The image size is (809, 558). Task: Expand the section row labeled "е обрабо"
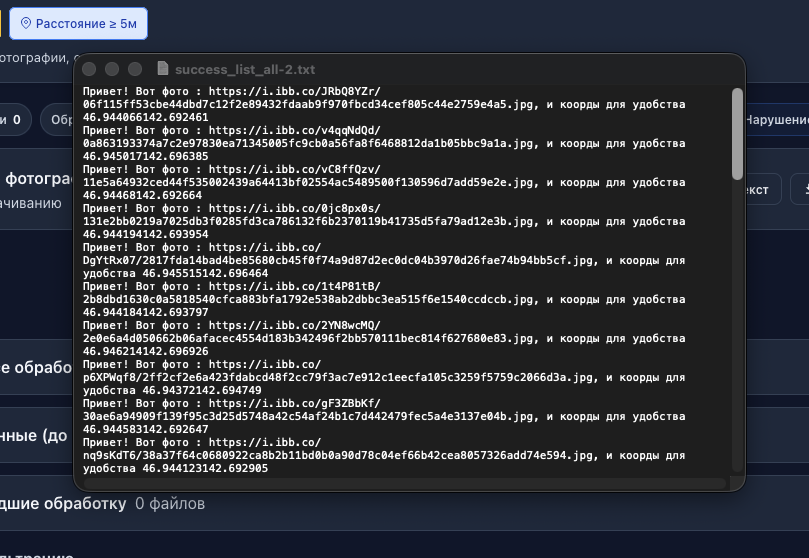(x=35, y=367)
